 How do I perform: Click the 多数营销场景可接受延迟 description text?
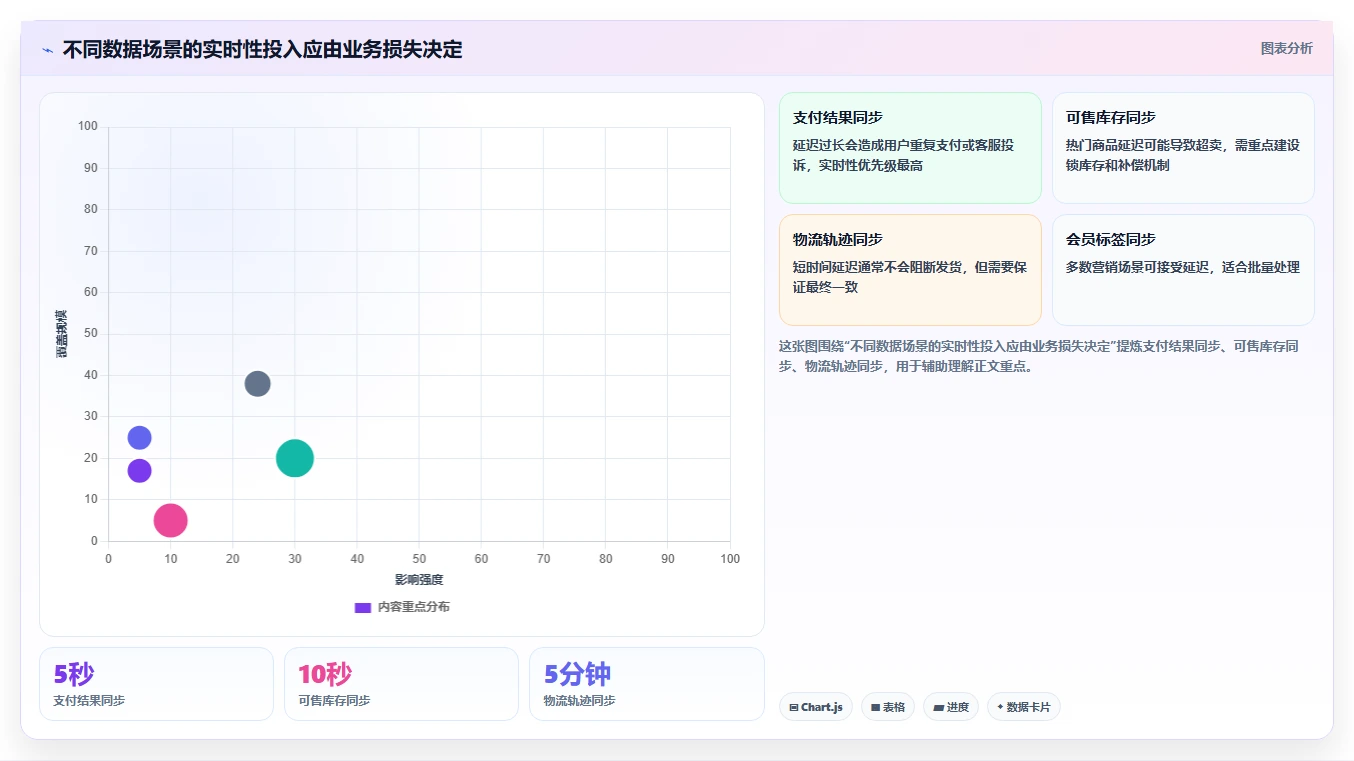coord(1183,267)
